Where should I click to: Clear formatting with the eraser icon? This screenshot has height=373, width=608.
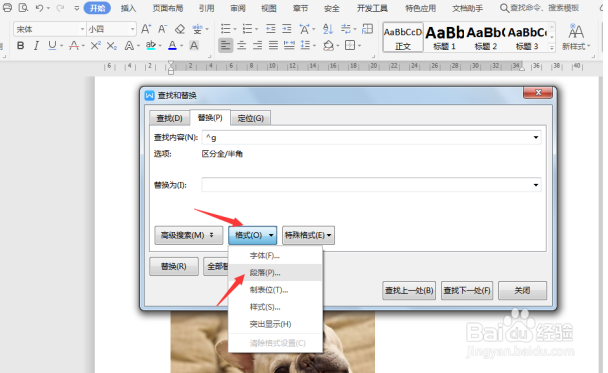[180, 29]
